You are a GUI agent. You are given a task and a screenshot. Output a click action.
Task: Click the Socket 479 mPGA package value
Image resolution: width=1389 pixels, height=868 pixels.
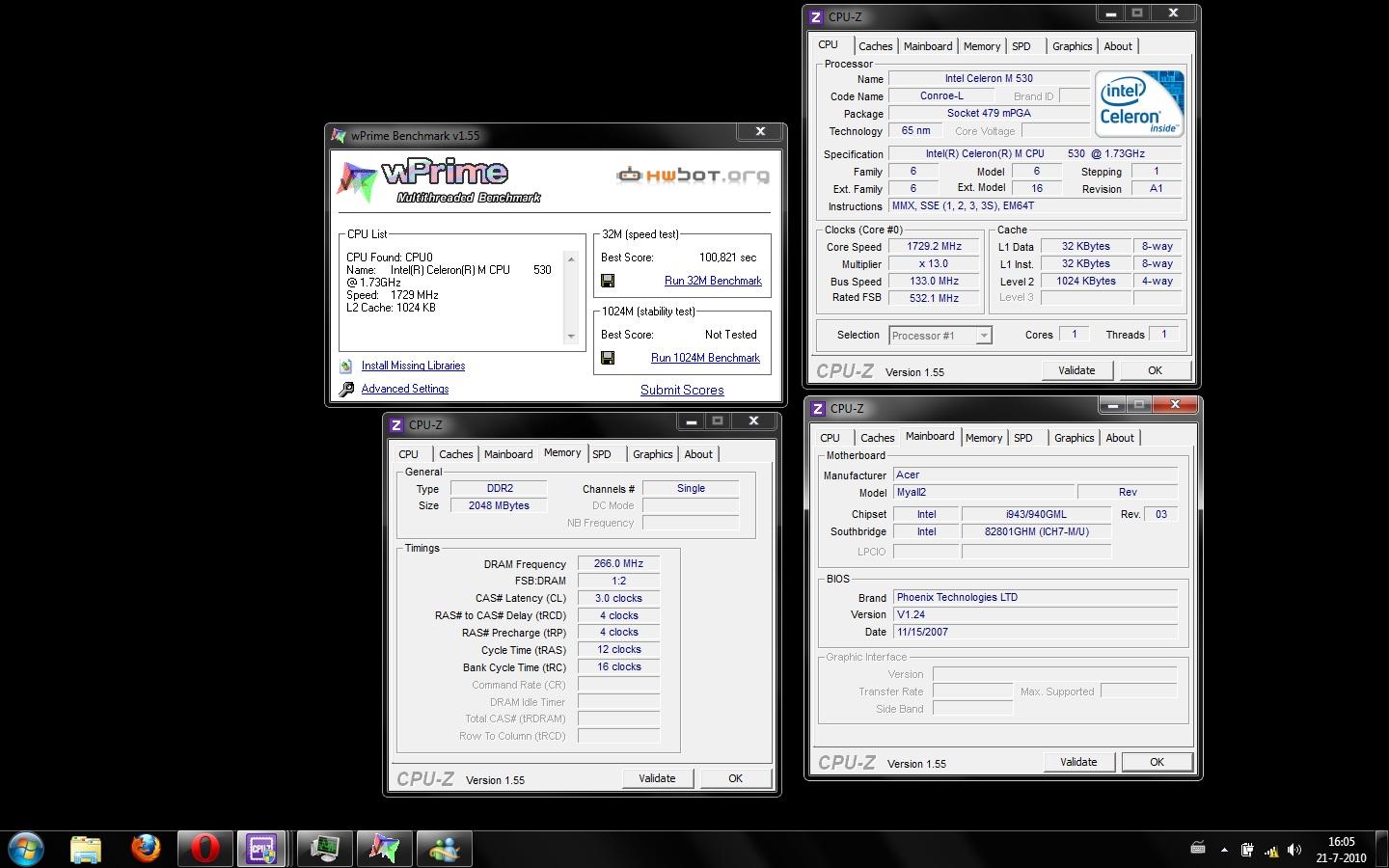[989, 113]
